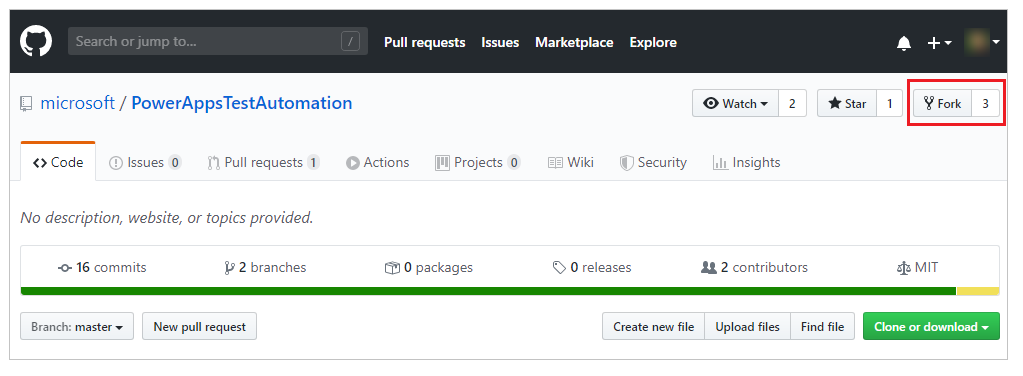Open PowerAppsTestAutomation repository link
Viewport: 1023px width, 376px height.
click(242, 103)
